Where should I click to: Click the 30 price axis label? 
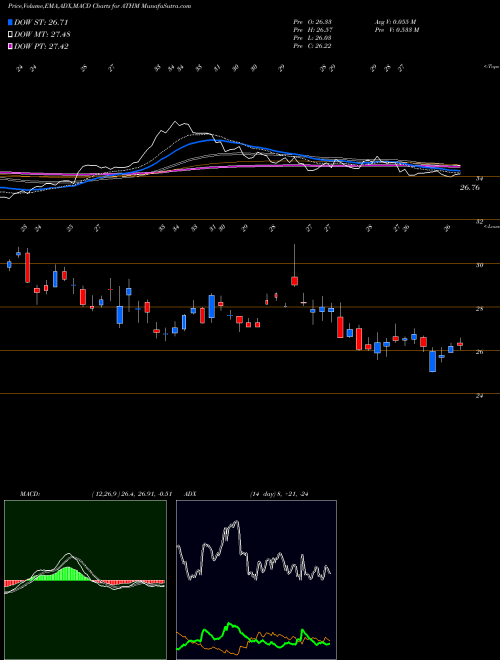click(479, 265)
